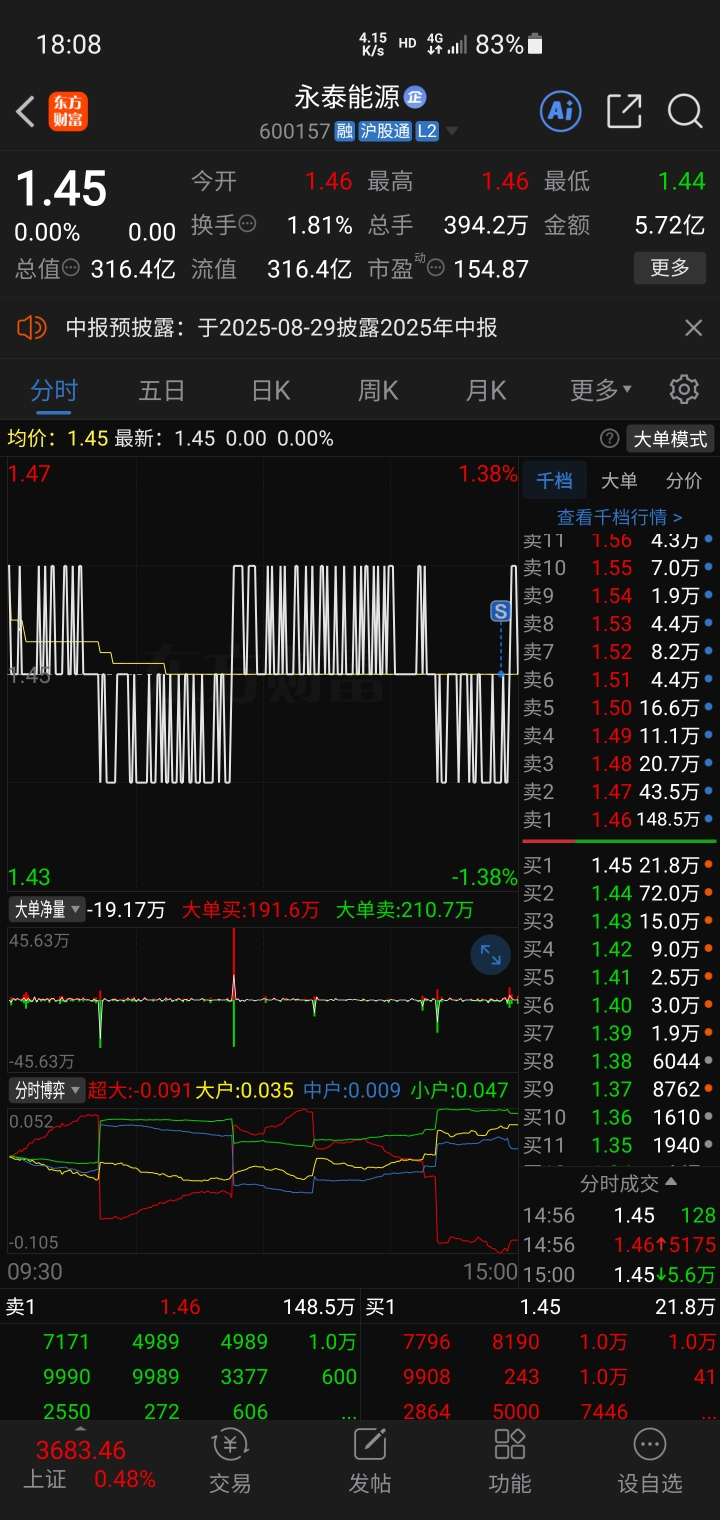
Task: Tap the 市盈 info smiley icon
Action: (x=435, y=268)
